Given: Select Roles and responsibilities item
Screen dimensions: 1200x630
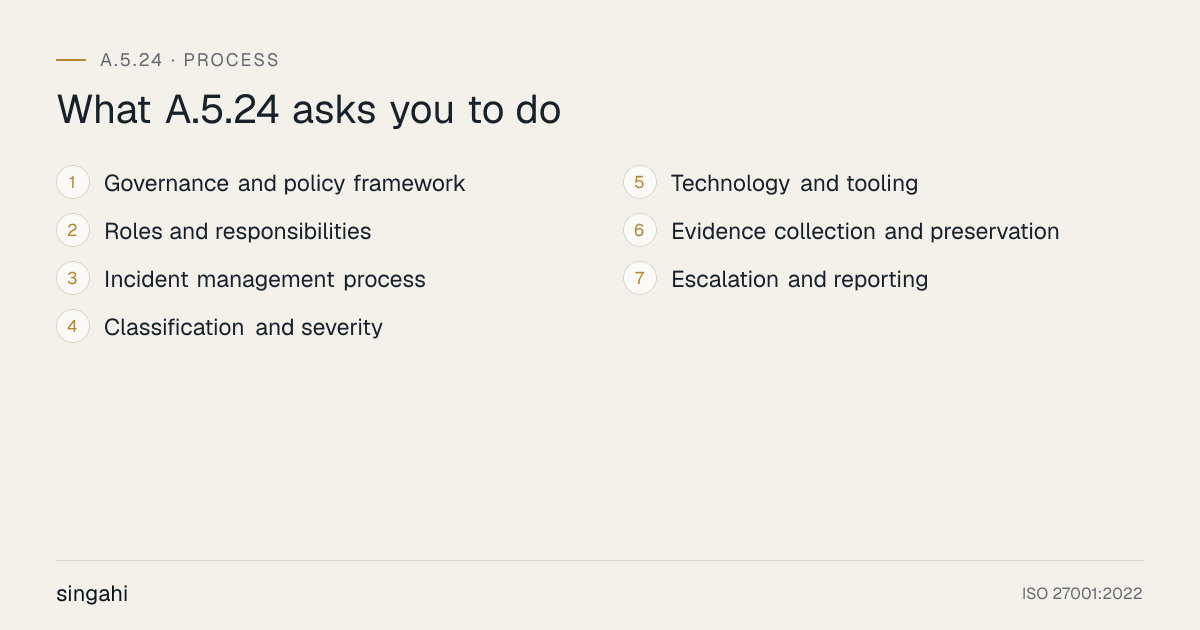Looking at the screenshot, I should point(238,232).
